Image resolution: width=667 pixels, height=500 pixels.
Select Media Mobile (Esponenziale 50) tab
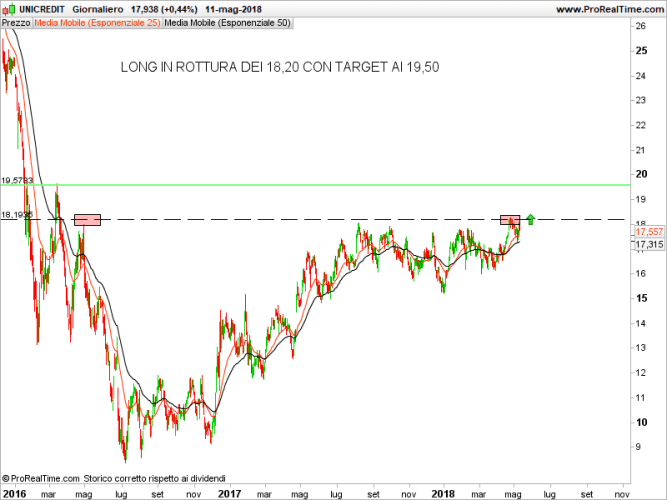click(x=227, y=21)
